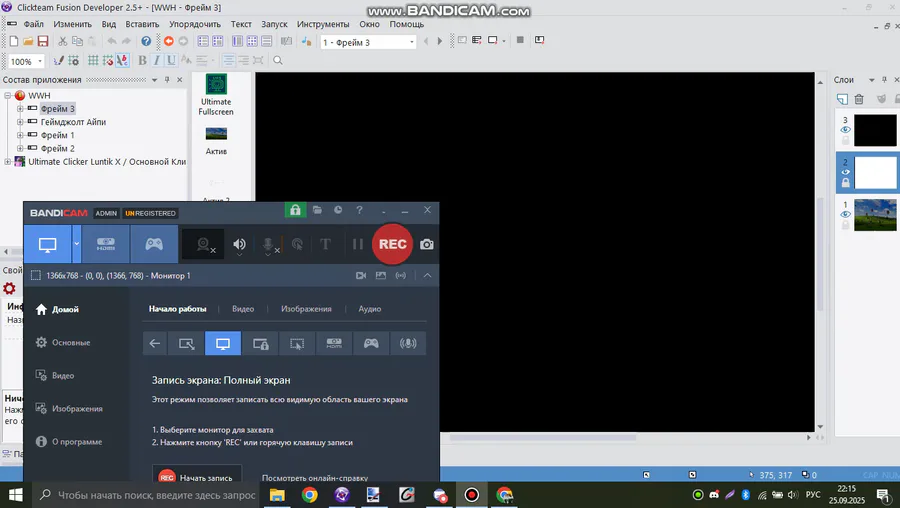This screenshot has width=900, height=508.
Task: Open Bandicam help question mark
Action: pyautogui.click(x=359, y=210)
